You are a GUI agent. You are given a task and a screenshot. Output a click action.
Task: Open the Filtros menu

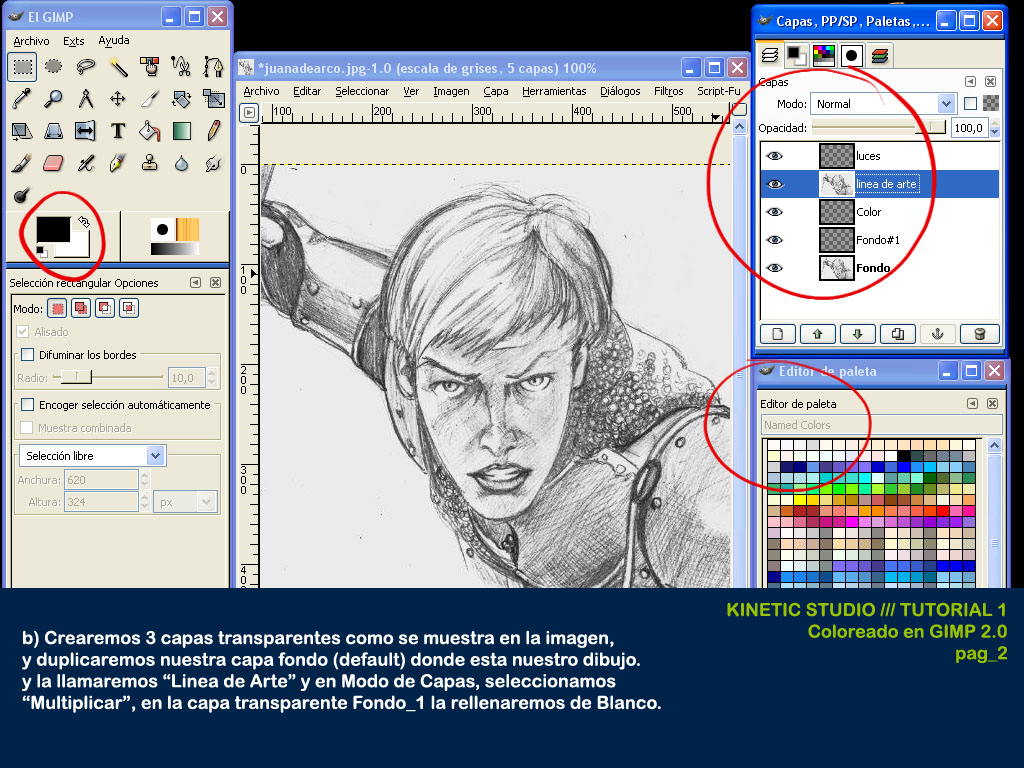click(669, 91)
